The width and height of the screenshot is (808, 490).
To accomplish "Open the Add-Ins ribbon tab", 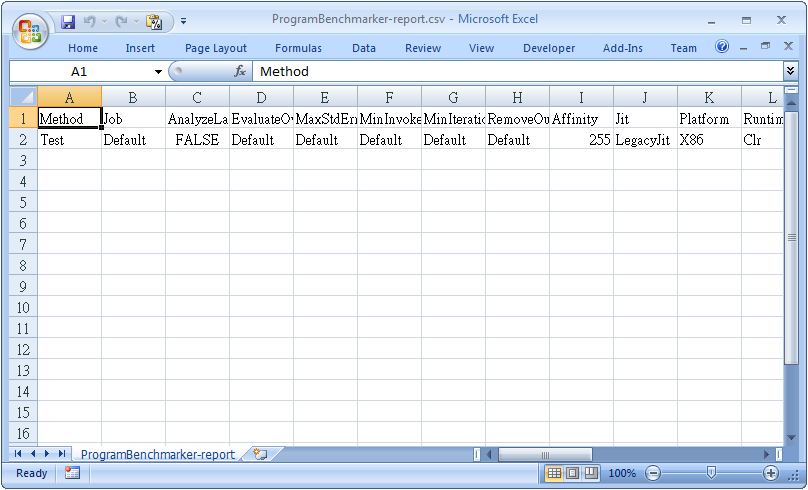I will pos(622,48).
